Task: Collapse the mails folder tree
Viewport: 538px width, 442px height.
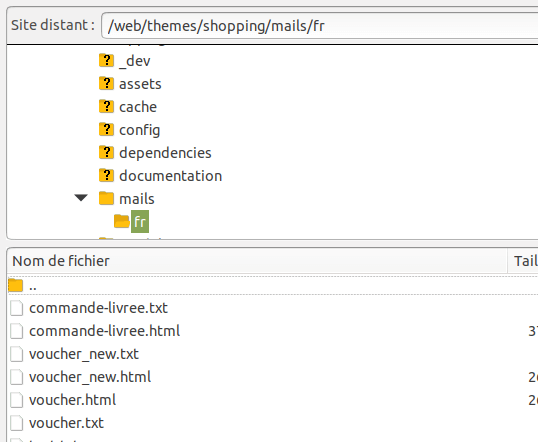Action: coord(81,198)
